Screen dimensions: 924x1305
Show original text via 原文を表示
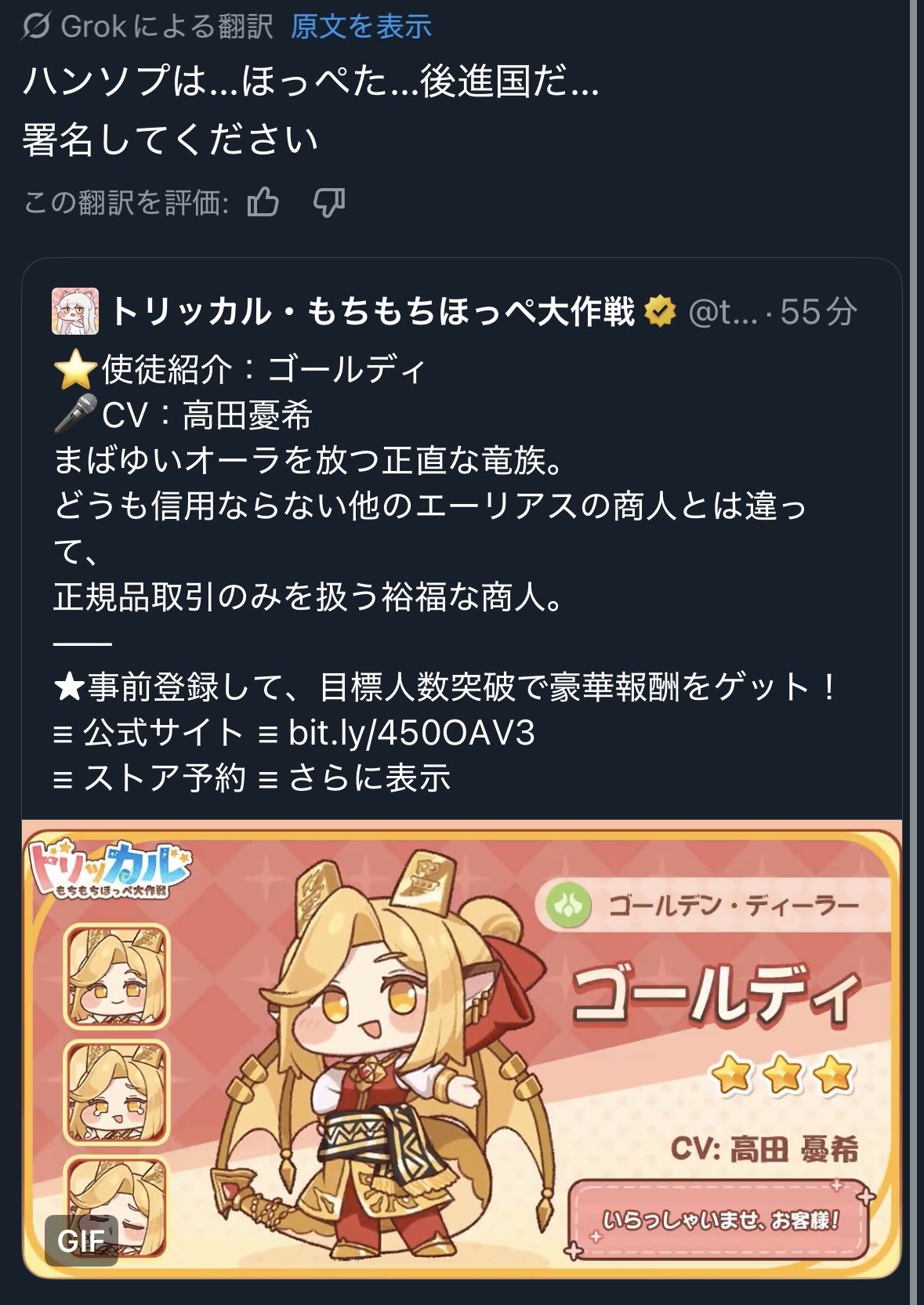tap(361, 27)
